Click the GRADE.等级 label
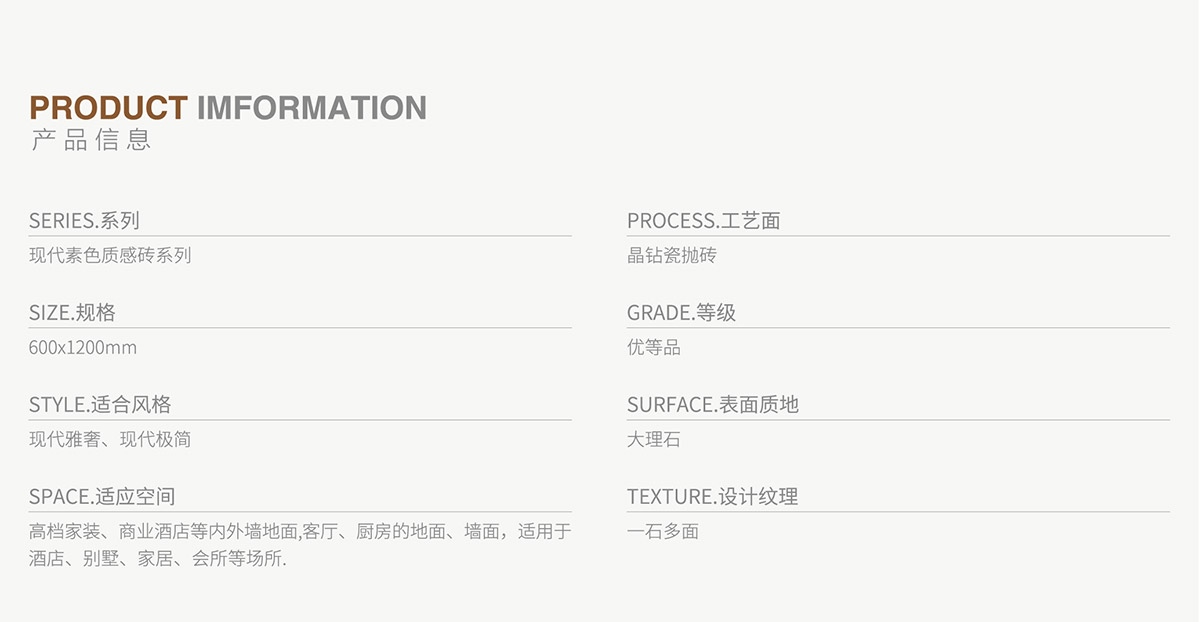The height and width of the screenshot is (622, 1200). [681, 313]
